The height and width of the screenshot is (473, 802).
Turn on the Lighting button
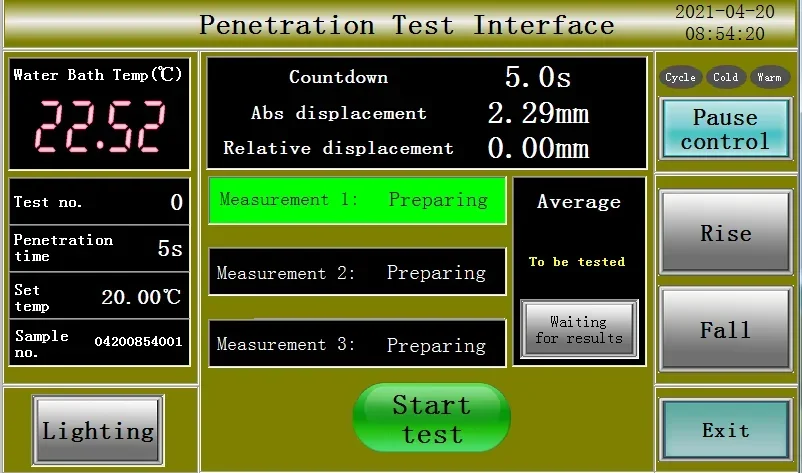(98, 430)
